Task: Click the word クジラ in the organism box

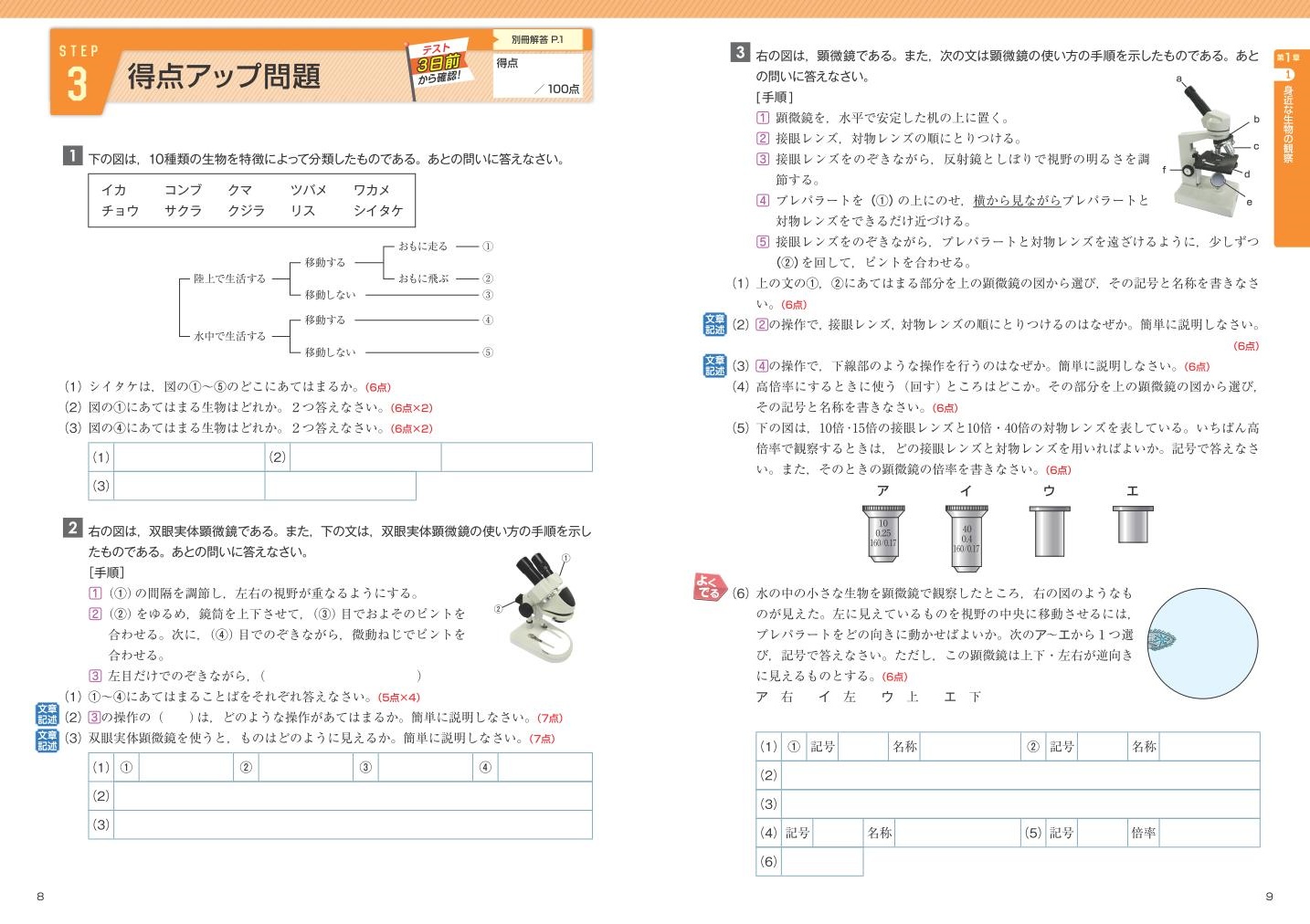Action: click(246, 210)
